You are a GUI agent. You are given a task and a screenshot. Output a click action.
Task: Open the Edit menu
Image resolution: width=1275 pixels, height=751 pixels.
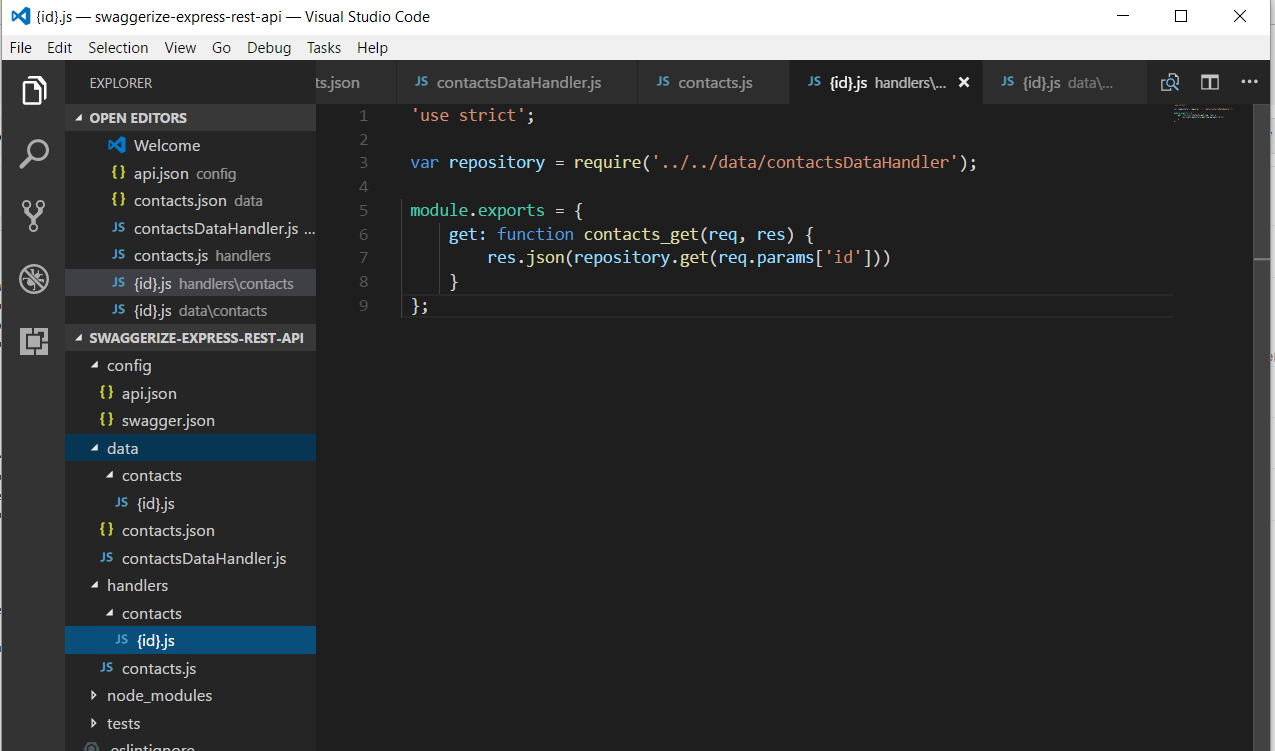[60, 47]
